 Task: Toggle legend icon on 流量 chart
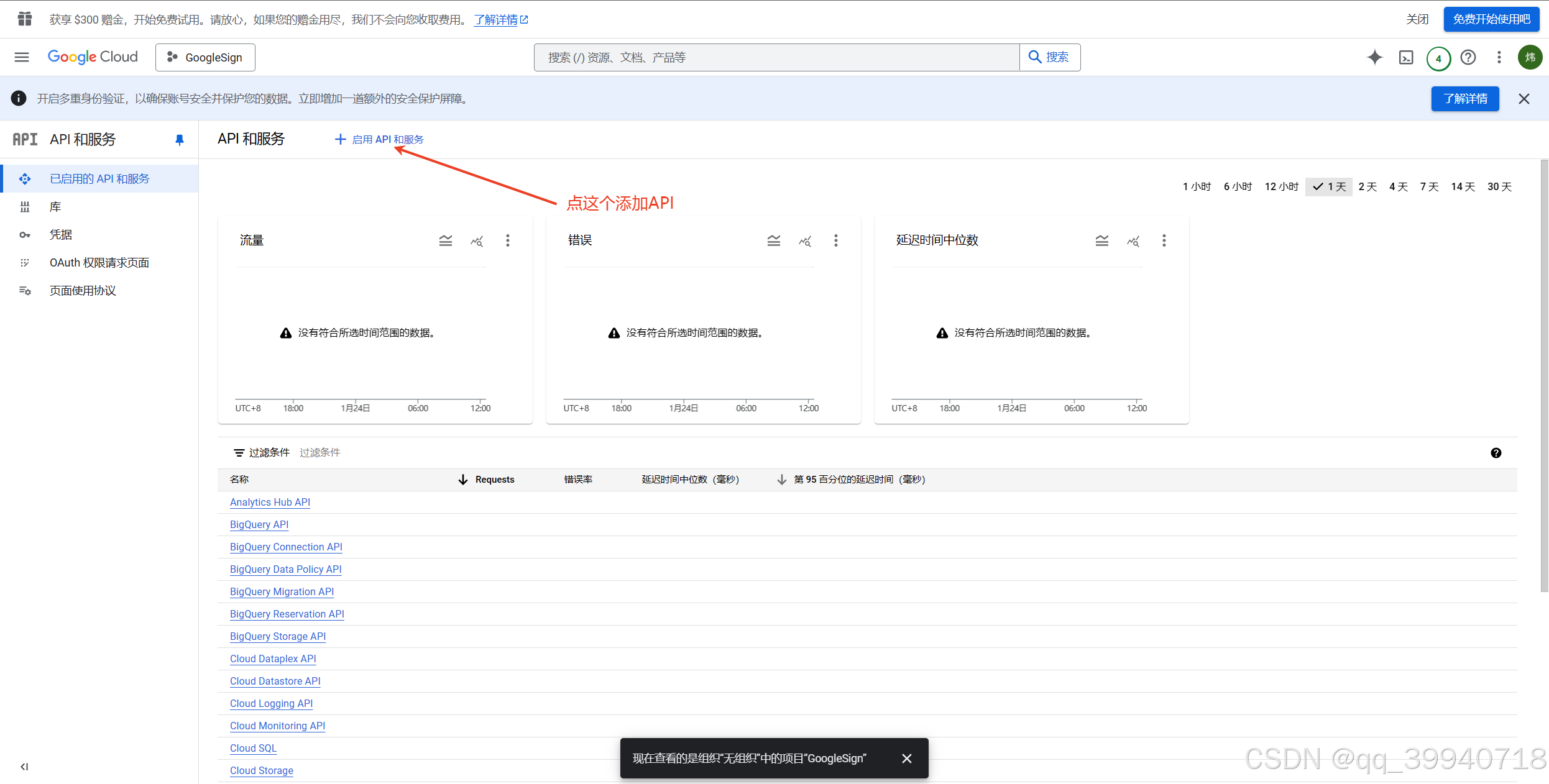coord(445,240)
